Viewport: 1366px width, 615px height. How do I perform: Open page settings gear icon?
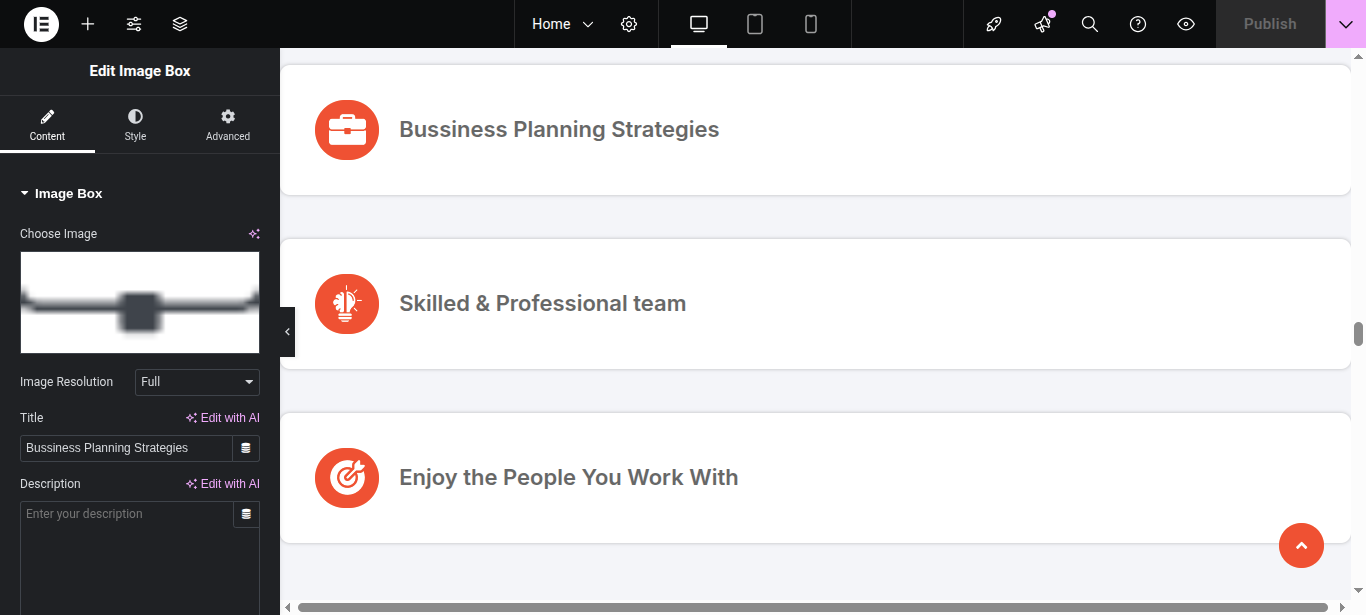pos(629,24)
